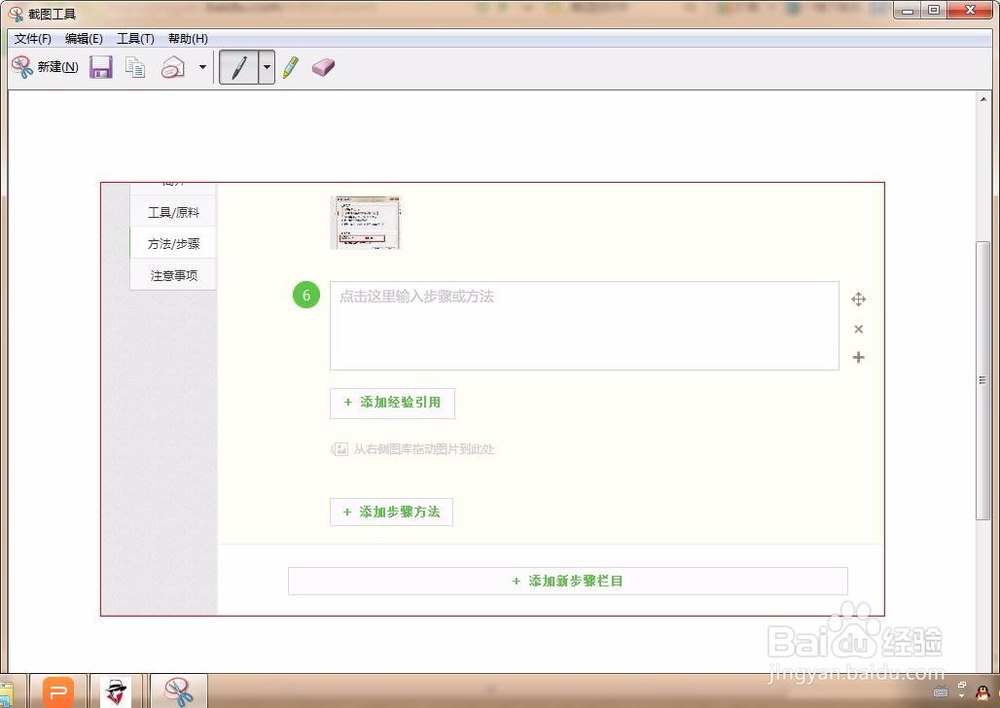Move step 6 using the arrows icon
This screenshot has height=708, width=1000.
858,299
